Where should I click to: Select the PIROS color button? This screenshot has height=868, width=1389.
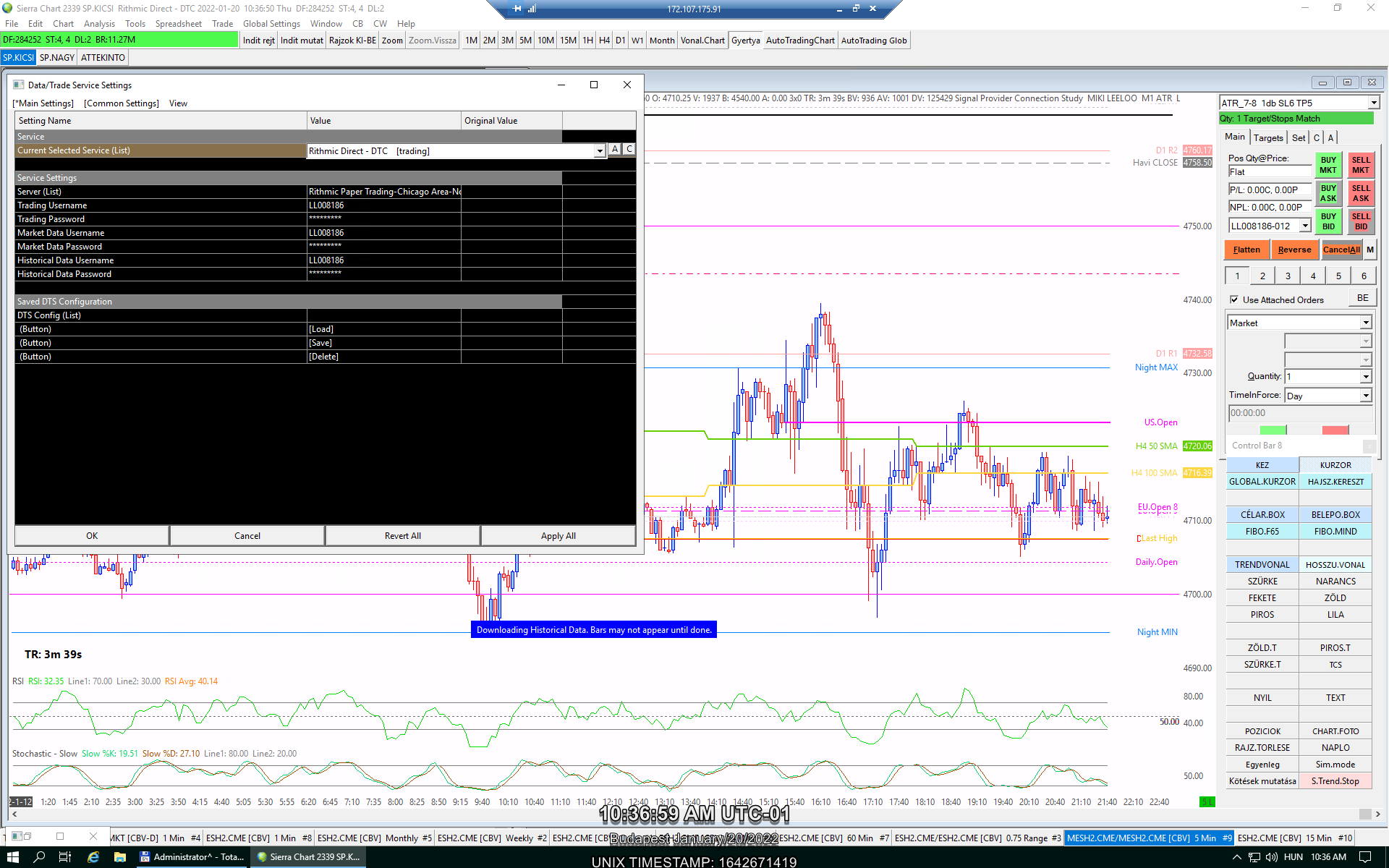[1262, 615]
